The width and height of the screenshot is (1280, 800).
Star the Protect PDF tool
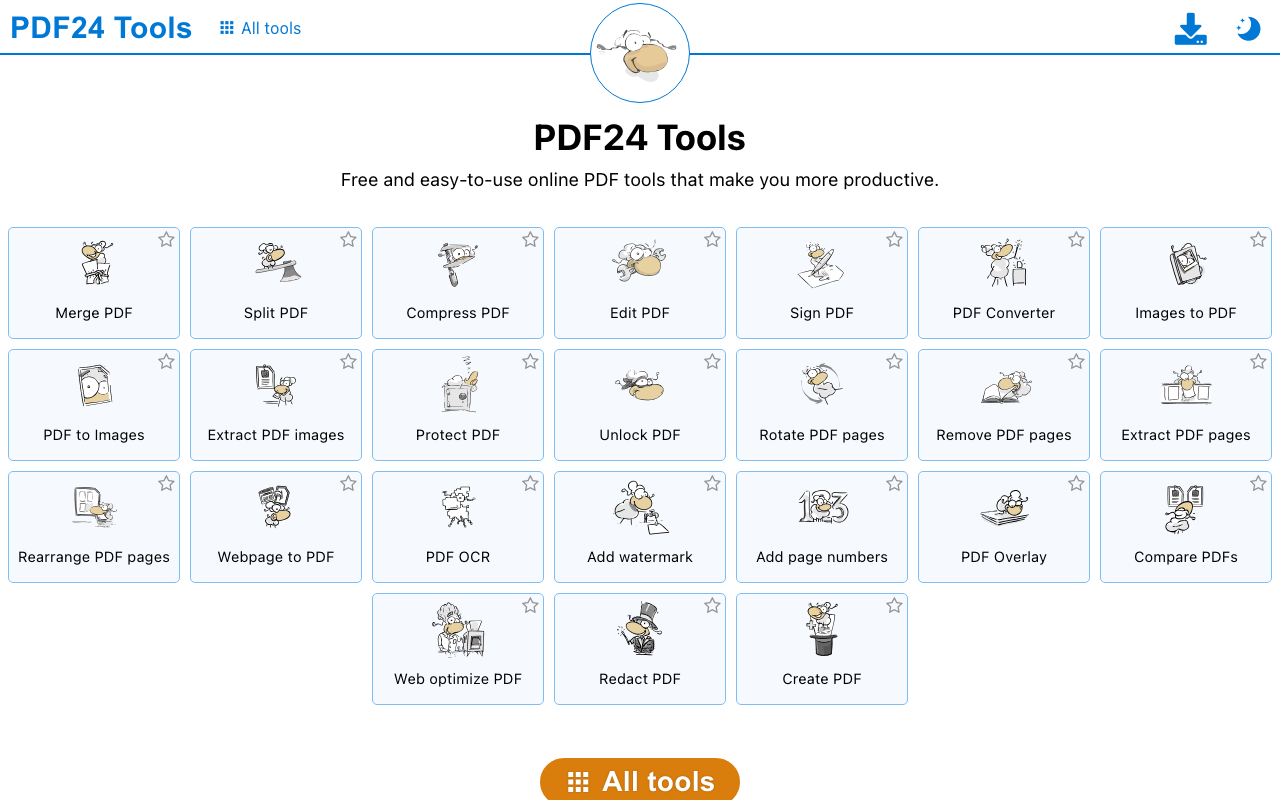(530, 362)
